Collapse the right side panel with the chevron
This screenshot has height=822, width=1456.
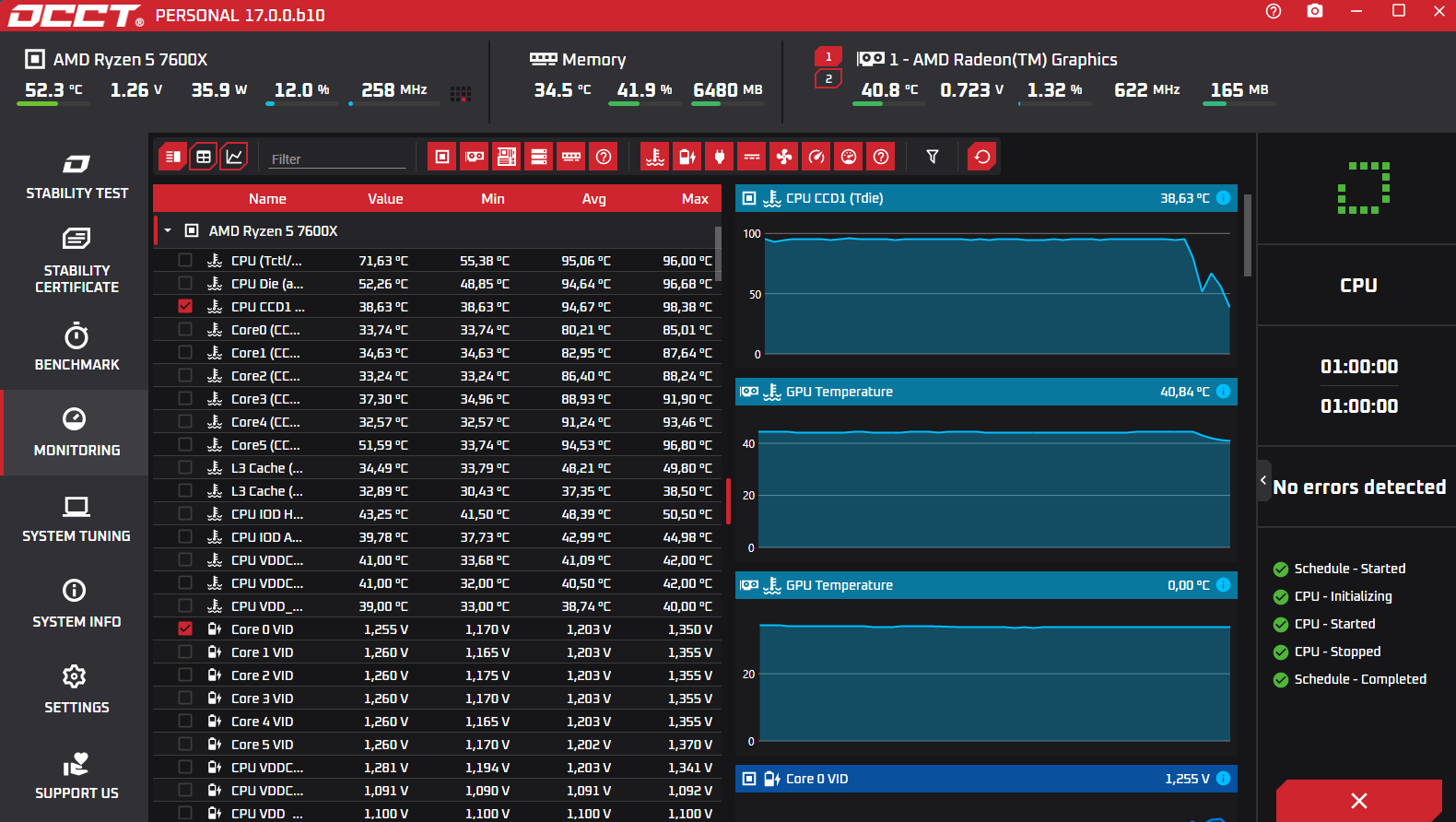1263,480
